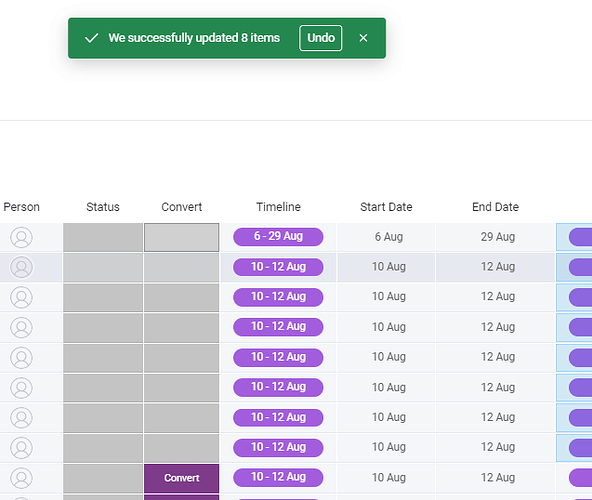Click the Start Date column header
This screenshot has height=500, width=592.
tap(386, 207)
